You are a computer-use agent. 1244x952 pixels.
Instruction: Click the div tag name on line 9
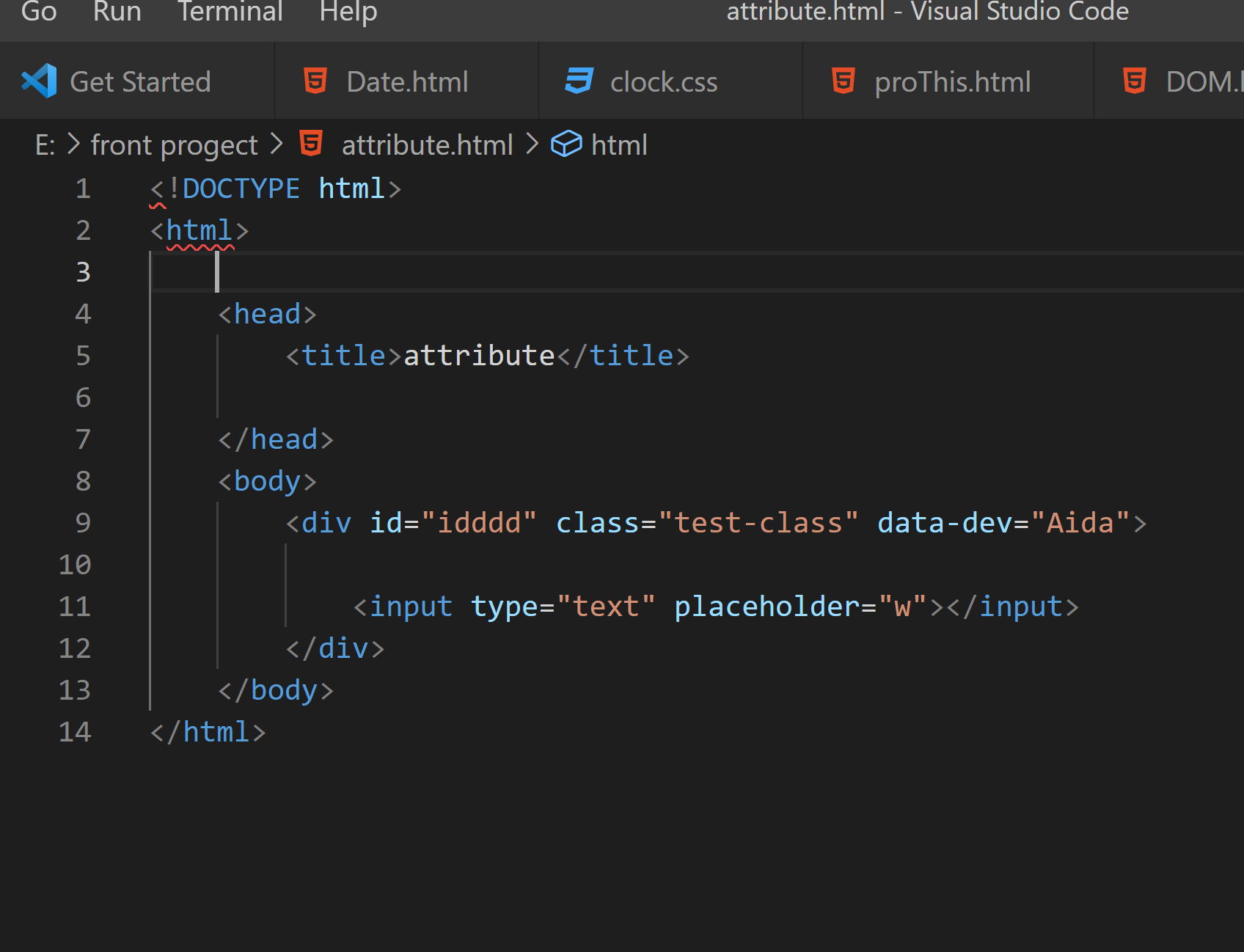point(326,524)
